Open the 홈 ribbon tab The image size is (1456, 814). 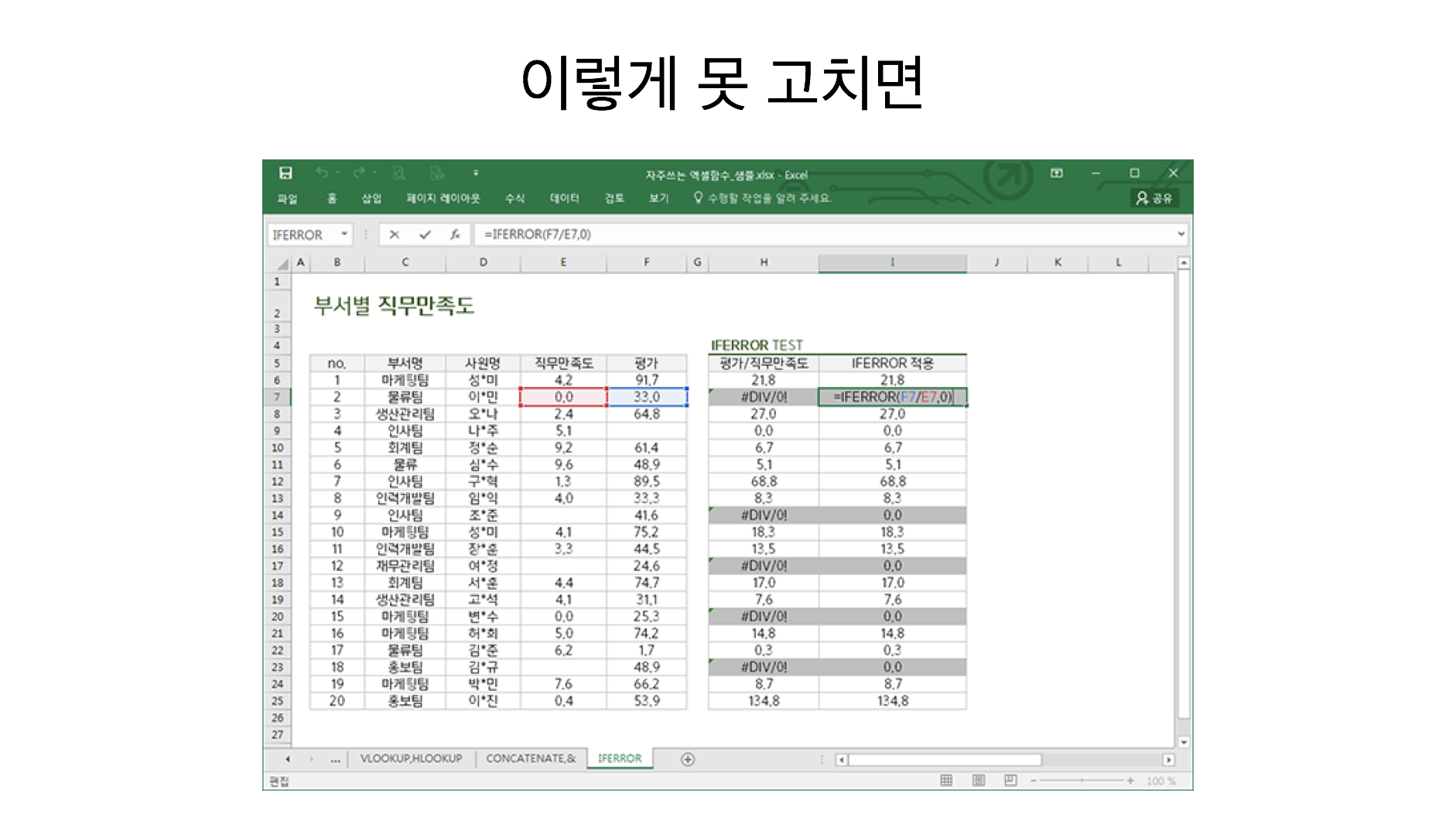pos(332,199)
